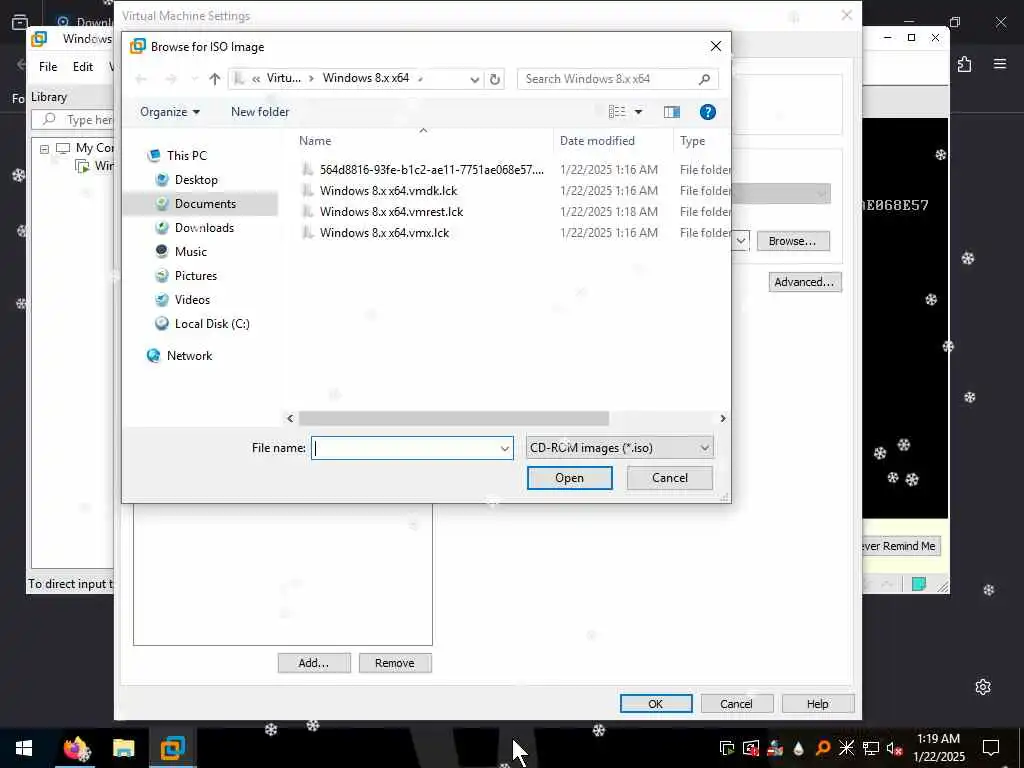Image resolution: width=1024 pixels, height=768 pixels.
Task: Cancel the Browse for ISO Image dialog
Action: click(670, 478)
